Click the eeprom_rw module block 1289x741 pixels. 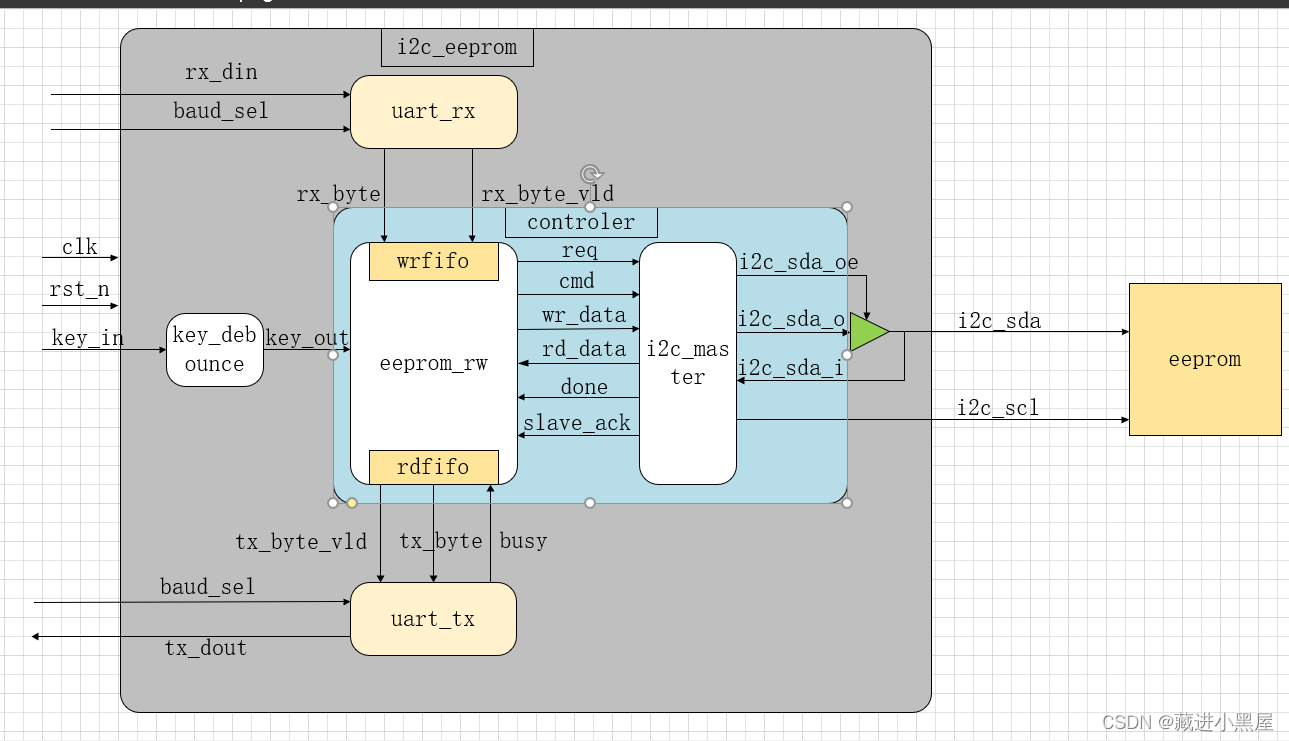point(433,363)
